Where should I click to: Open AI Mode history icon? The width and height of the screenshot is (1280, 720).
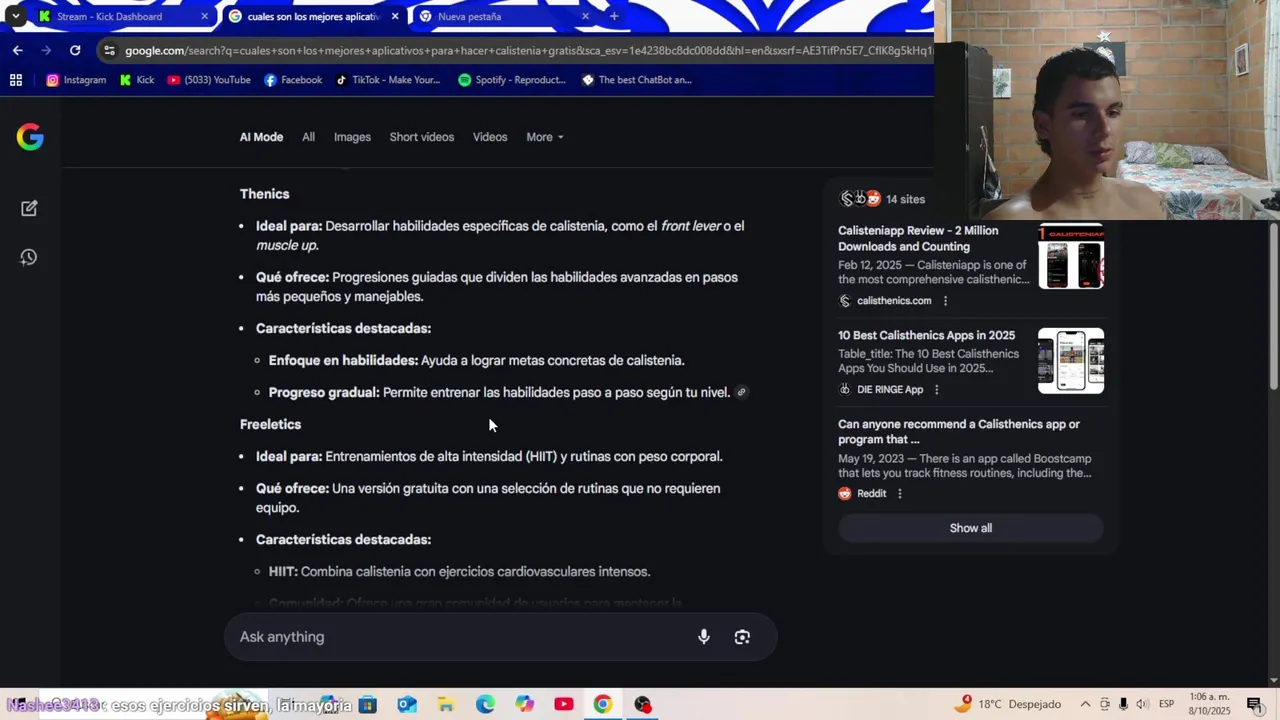tap(29, 257)
